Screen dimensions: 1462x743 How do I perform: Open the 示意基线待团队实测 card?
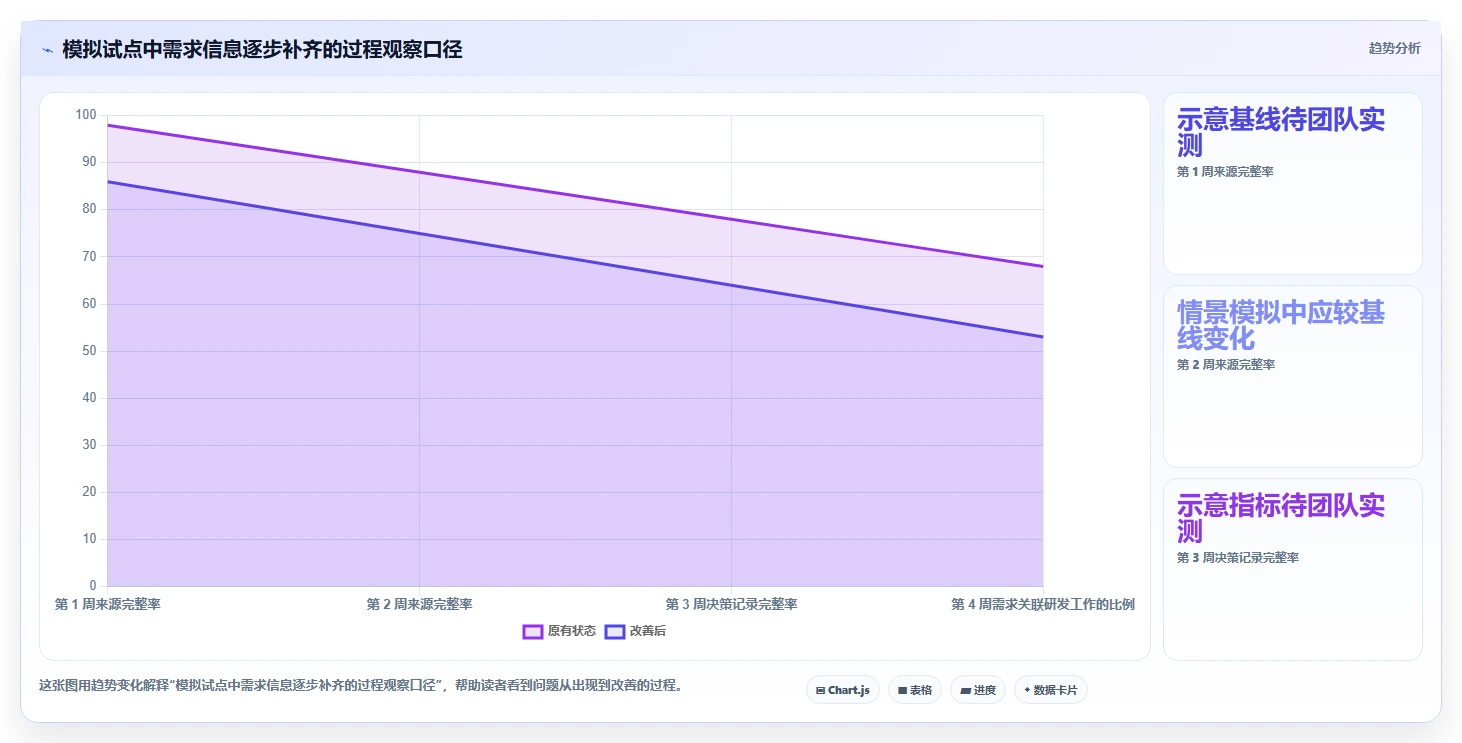coord(1293,184)
